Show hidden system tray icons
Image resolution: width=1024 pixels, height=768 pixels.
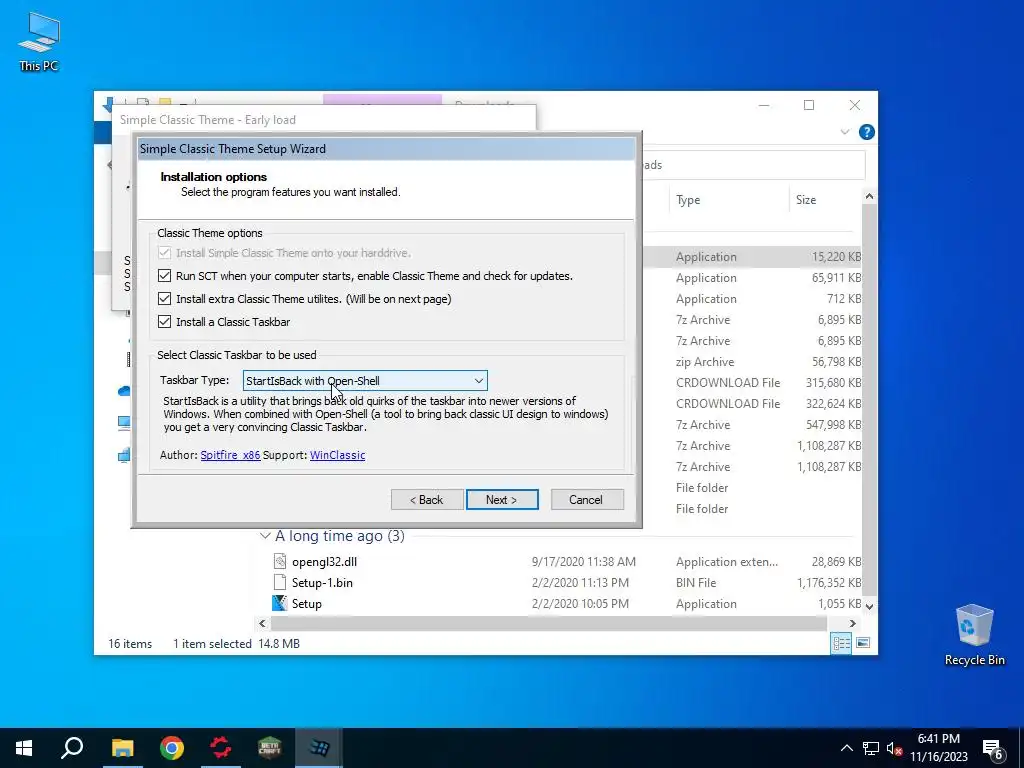point(846,748)
